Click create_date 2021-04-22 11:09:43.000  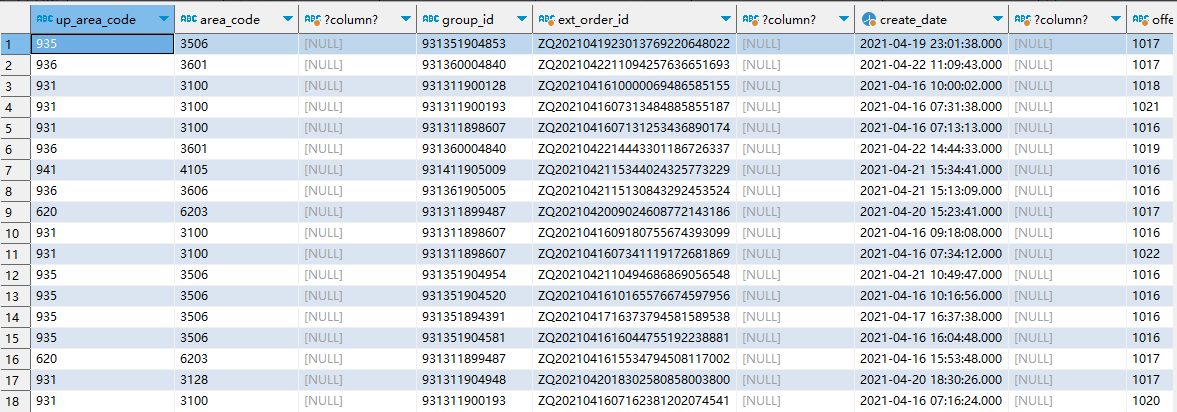pos(932,65)
